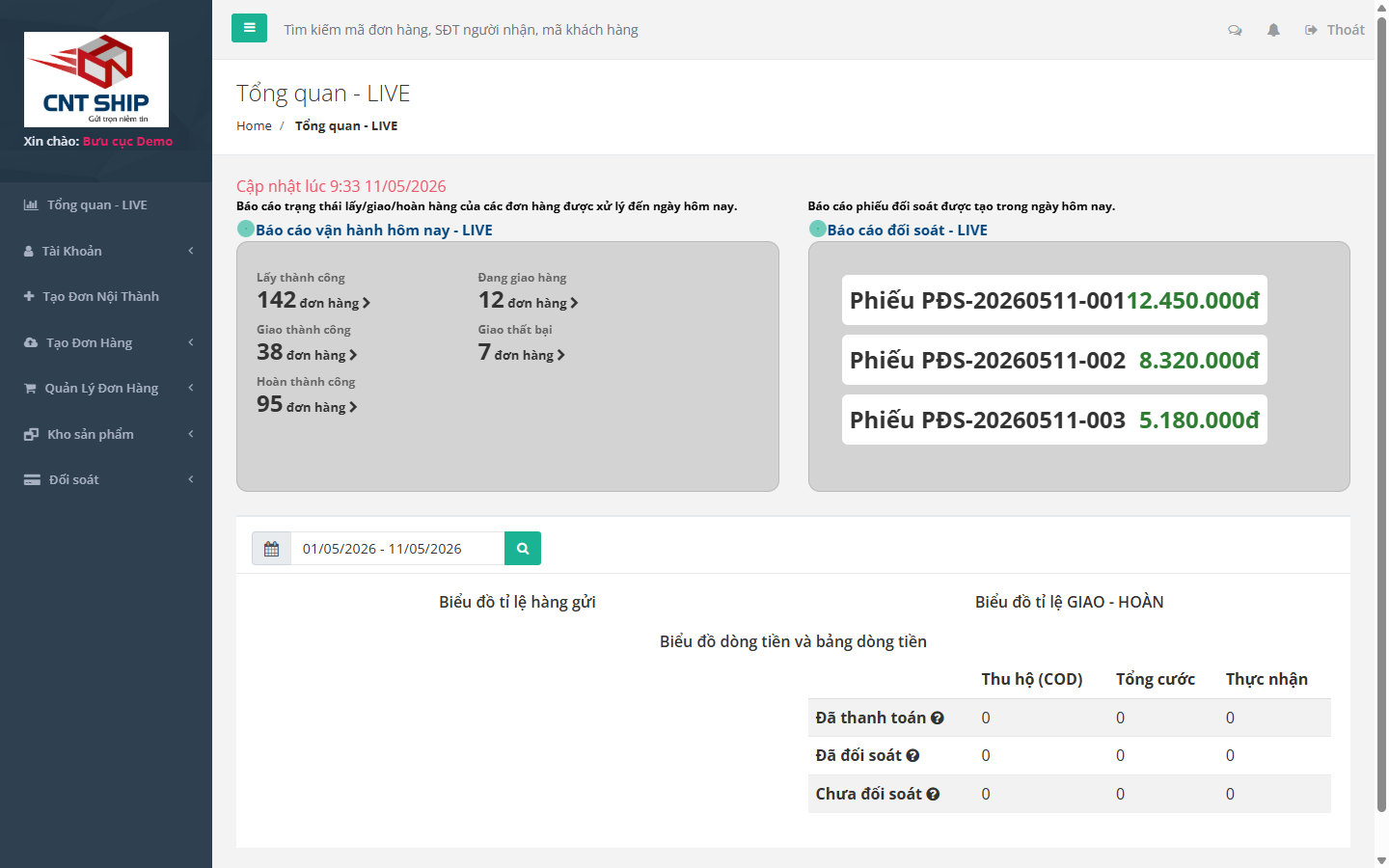Open the Đối soát sidebar menu
The height and width of the screenshot is (868, 1389).
coord(106,479)
